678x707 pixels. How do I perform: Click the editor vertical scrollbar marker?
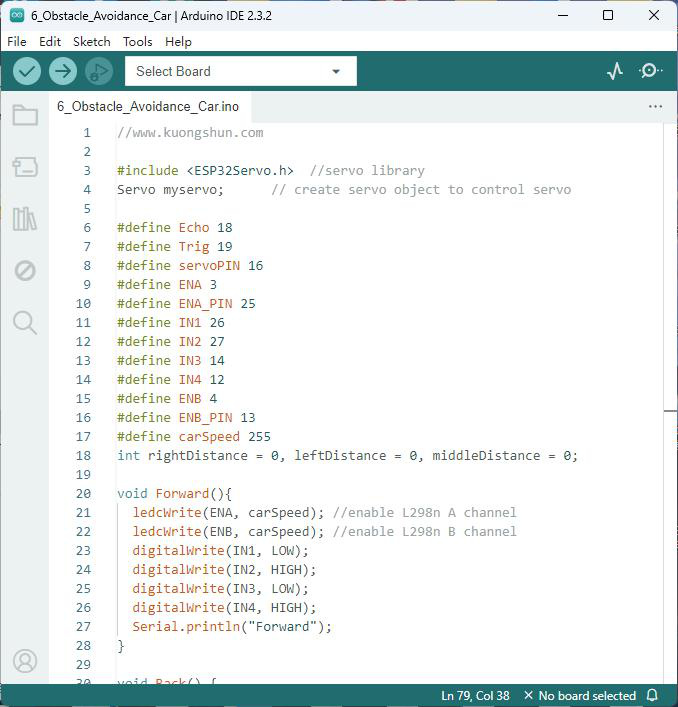pyautogui.click(x=670, y=411)
